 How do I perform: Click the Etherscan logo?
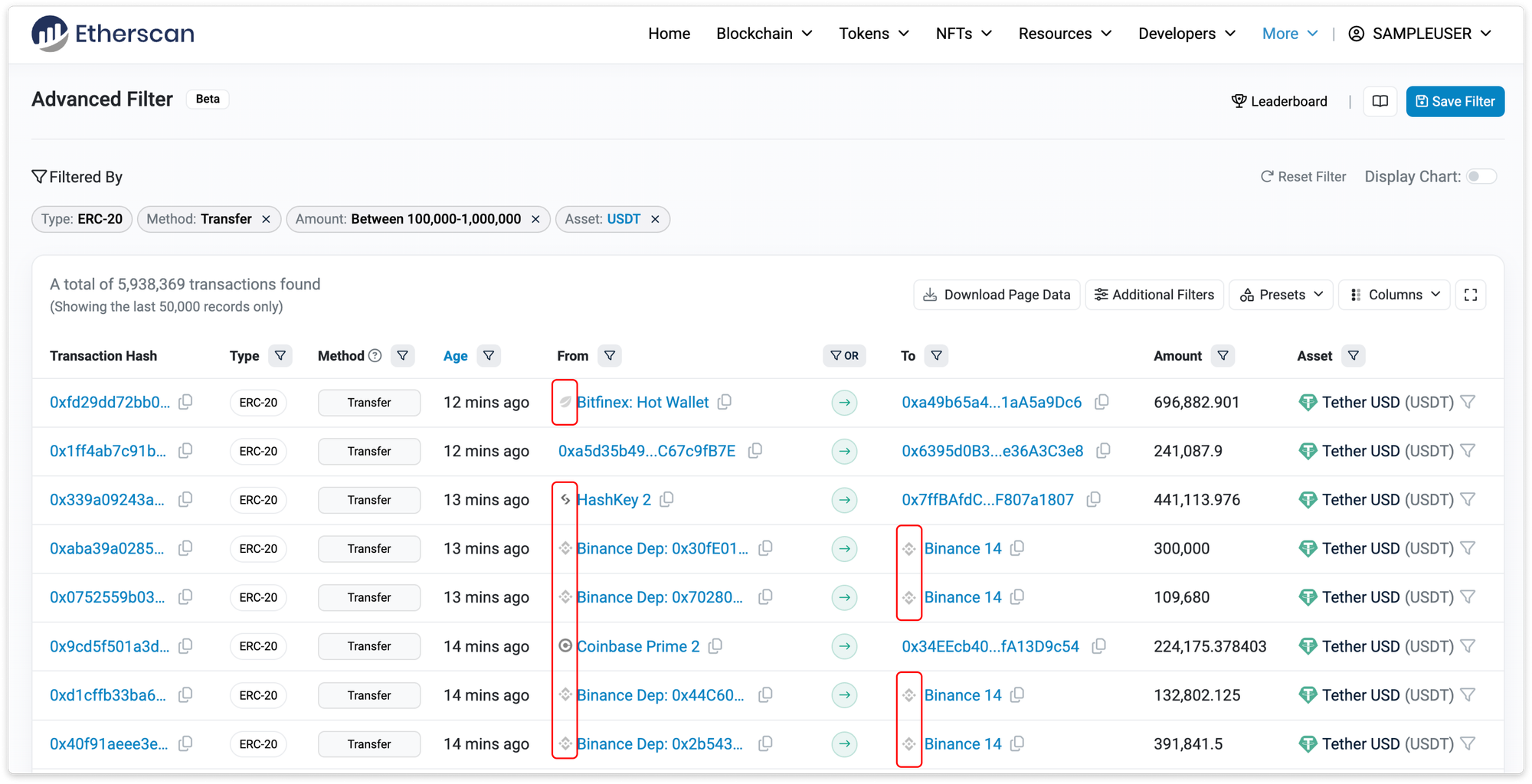(113, 34)
